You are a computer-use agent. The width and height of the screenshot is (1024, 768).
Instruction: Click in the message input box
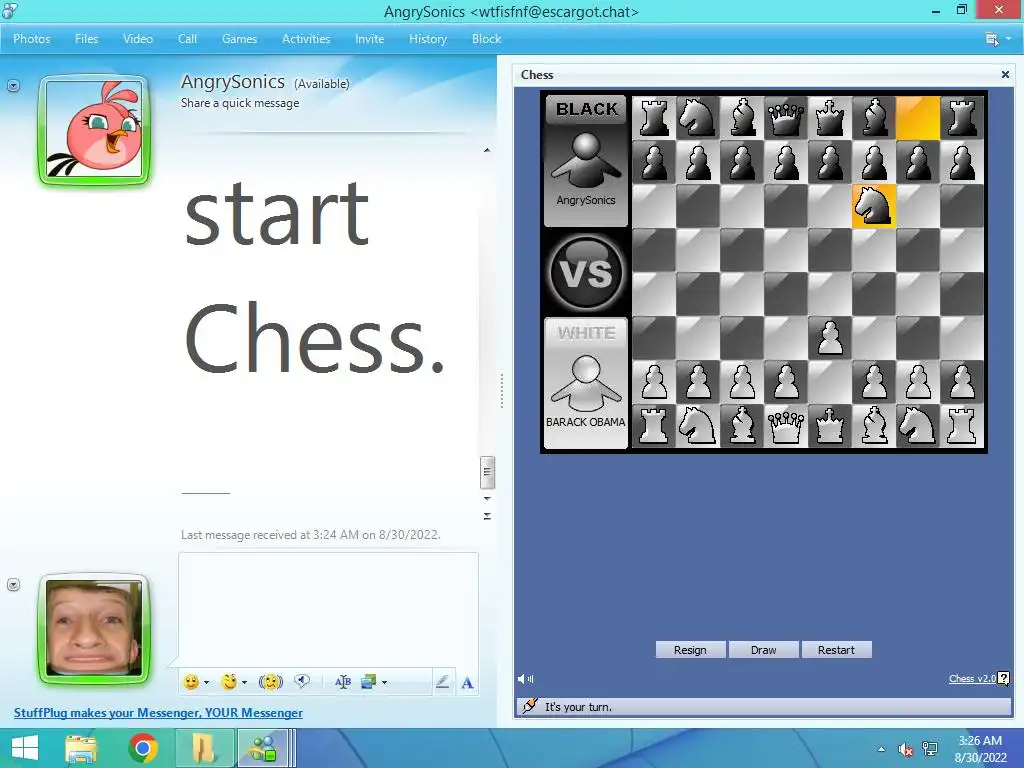pyautogui.click(x=328, y=609)
